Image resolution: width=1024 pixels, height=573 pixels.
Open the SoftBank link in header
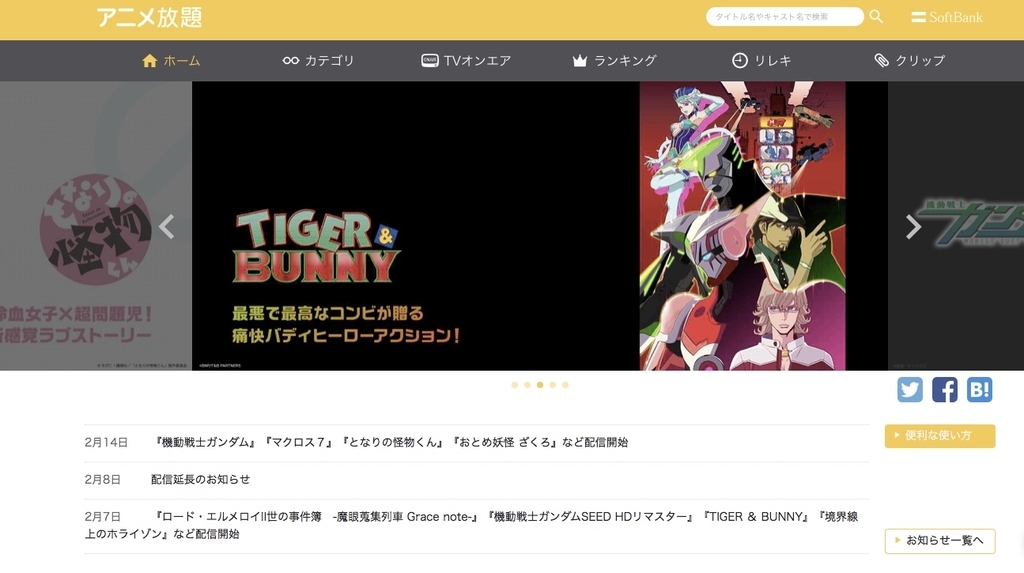[947, 18]
